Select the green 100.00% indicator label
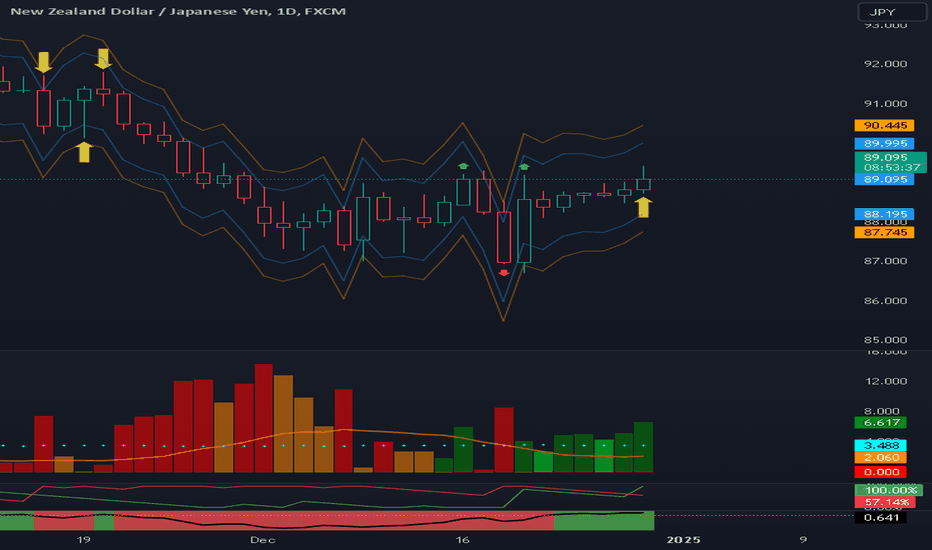932x550 pixels. [889, 491]
